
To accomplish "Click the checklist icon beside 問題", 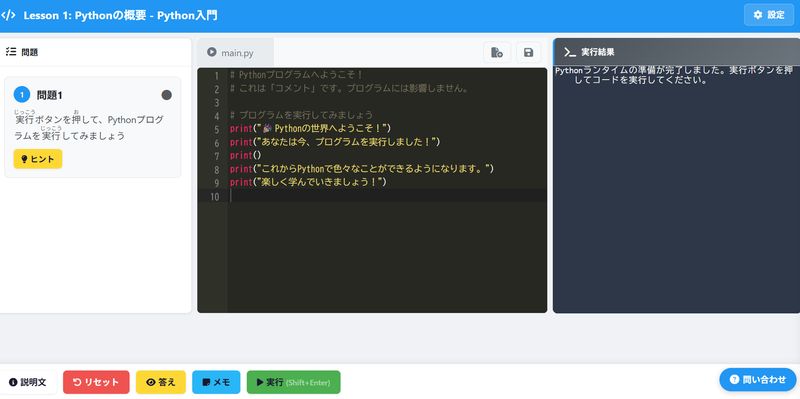I will pos(10,52).
